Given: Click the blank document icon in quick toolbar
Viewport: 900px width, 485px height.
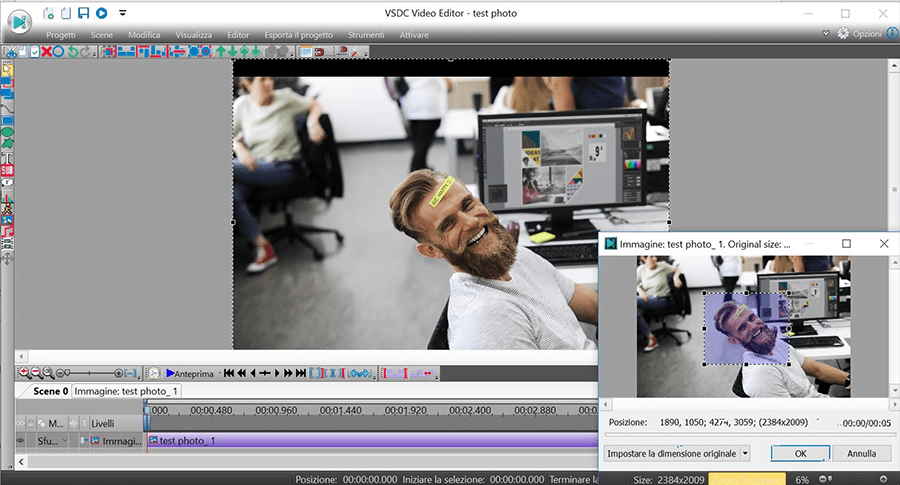Looking at the screenshot, I should coord(66,13).
